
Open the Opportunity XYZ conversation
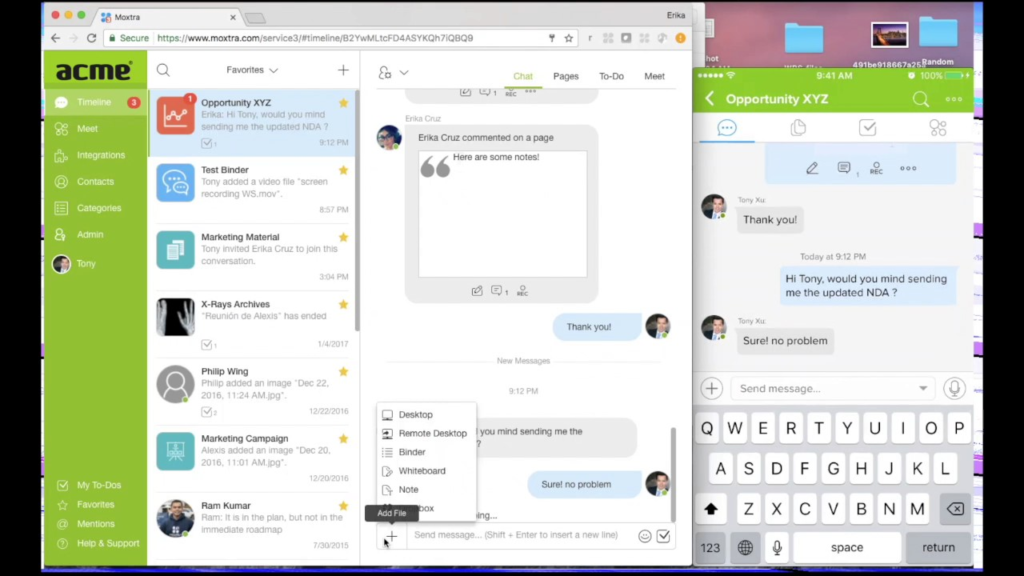(x=252, y=123)
